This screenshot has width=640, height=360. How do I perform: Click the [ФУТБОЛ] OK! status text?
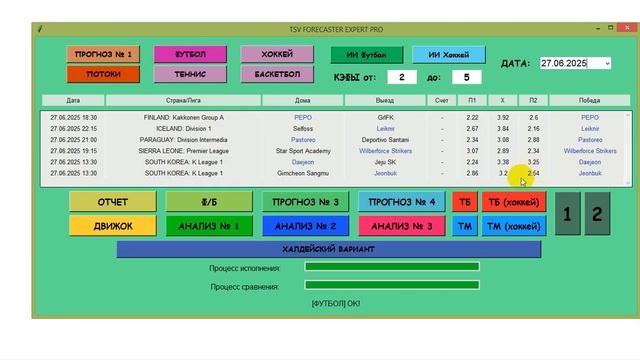coord(336,304)
